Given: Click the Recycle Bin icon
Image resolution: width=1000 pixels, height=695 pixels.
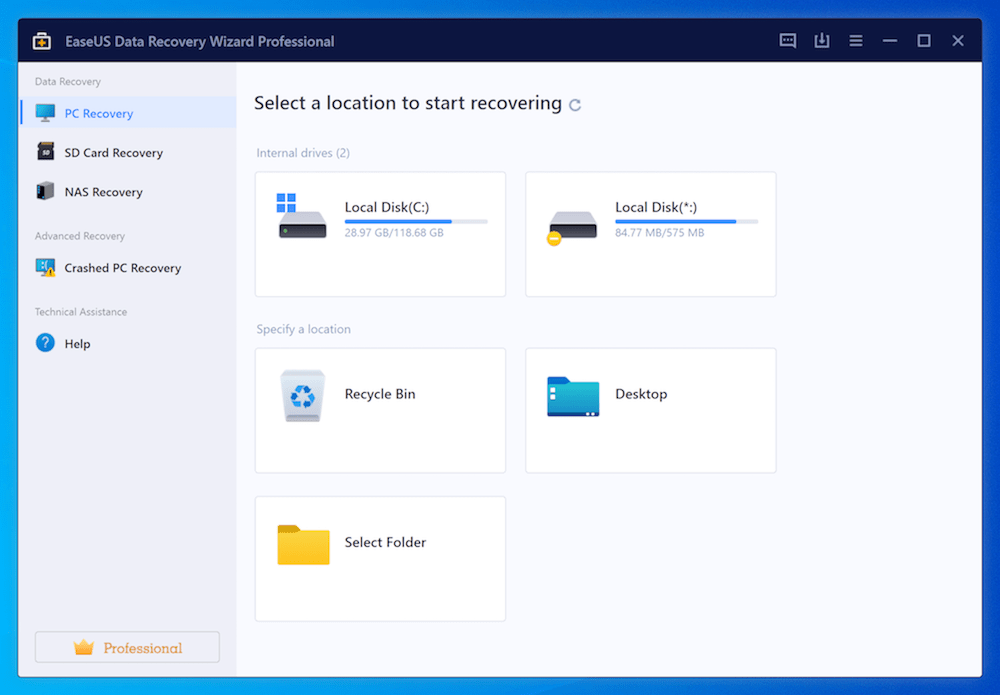Looking at the screenshot, I should 302,395.
